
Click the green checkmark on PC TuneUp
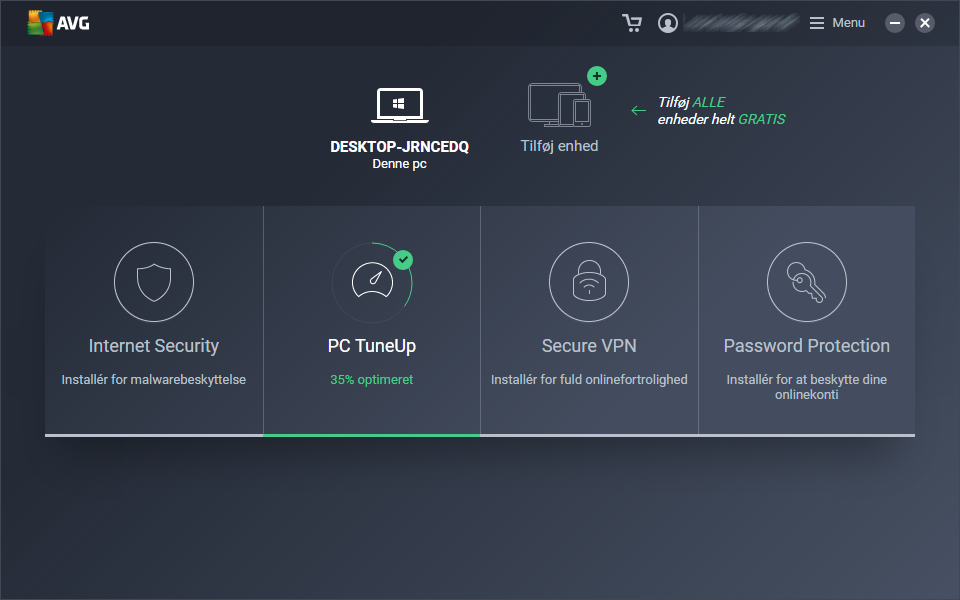point(403,260)
